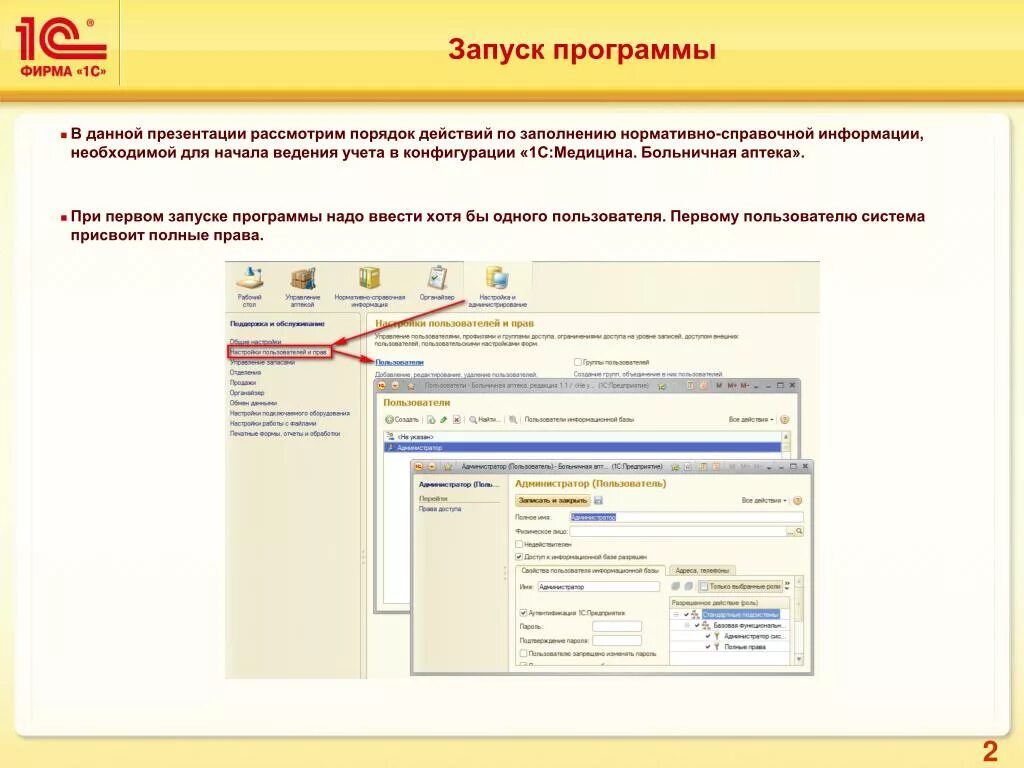The image size is (1024, 768).
Task: Toggle Аутентификация 1С:Предприятия checkbox
Action: tap(523, 613)
